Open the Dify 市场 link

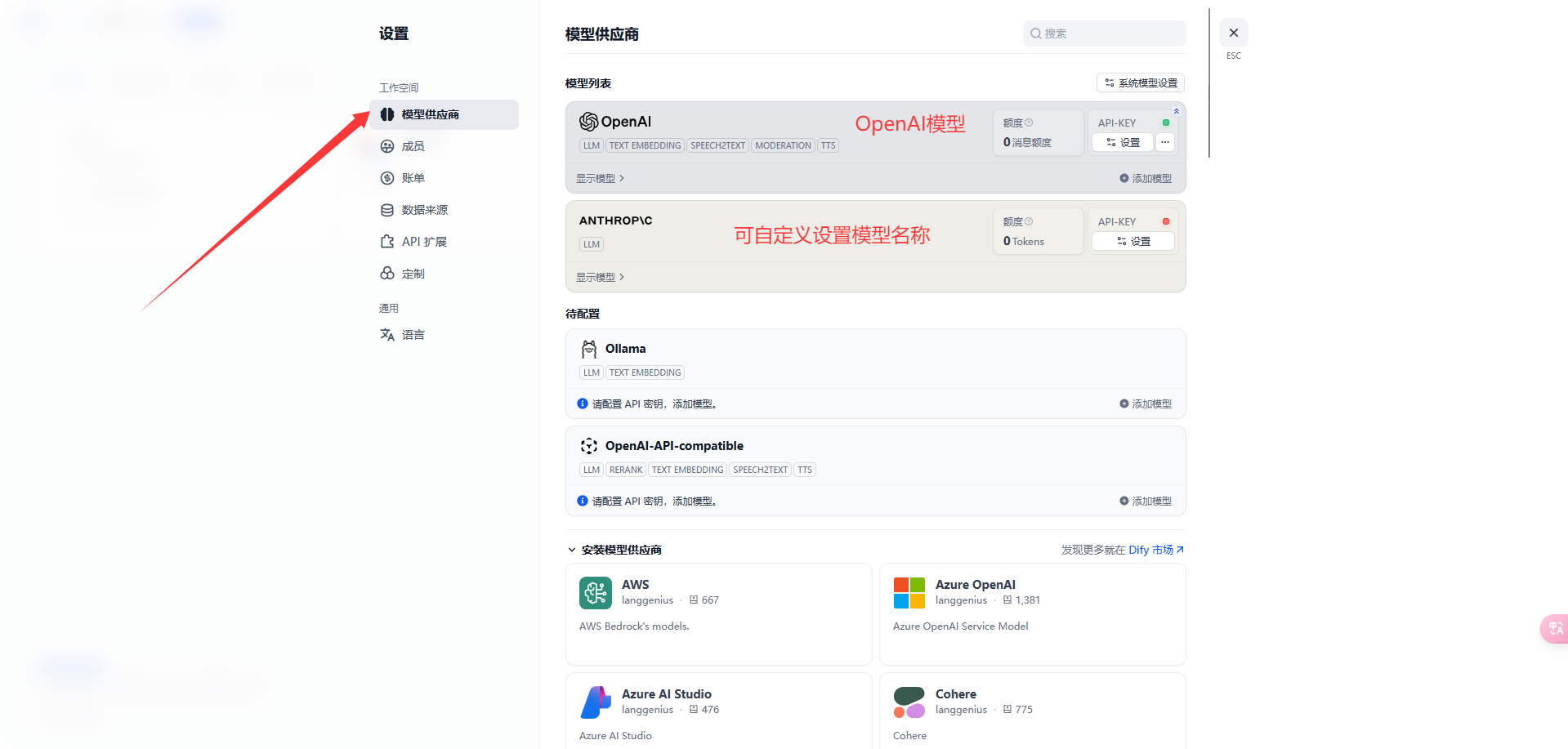click(x=1155, y=550)
